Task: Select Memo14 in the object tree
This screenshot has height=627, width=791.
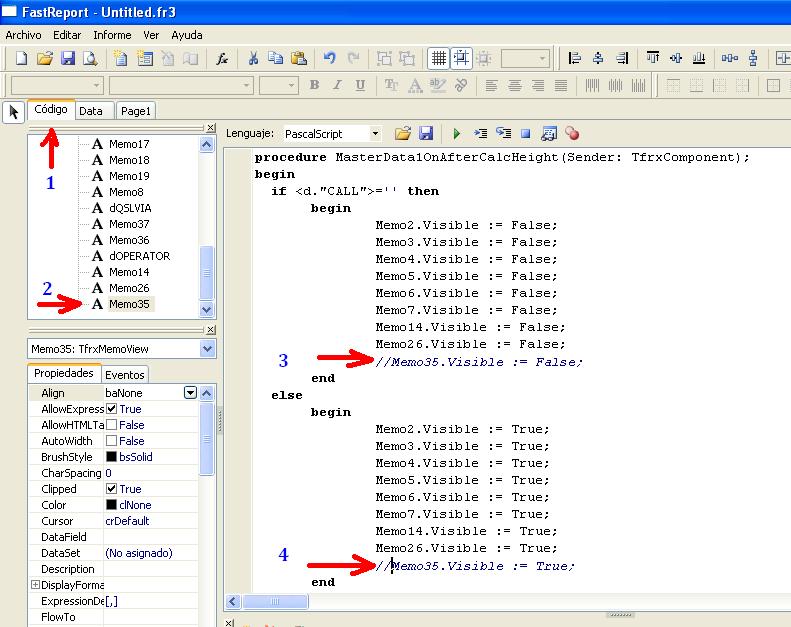Action: click(129, 272)
